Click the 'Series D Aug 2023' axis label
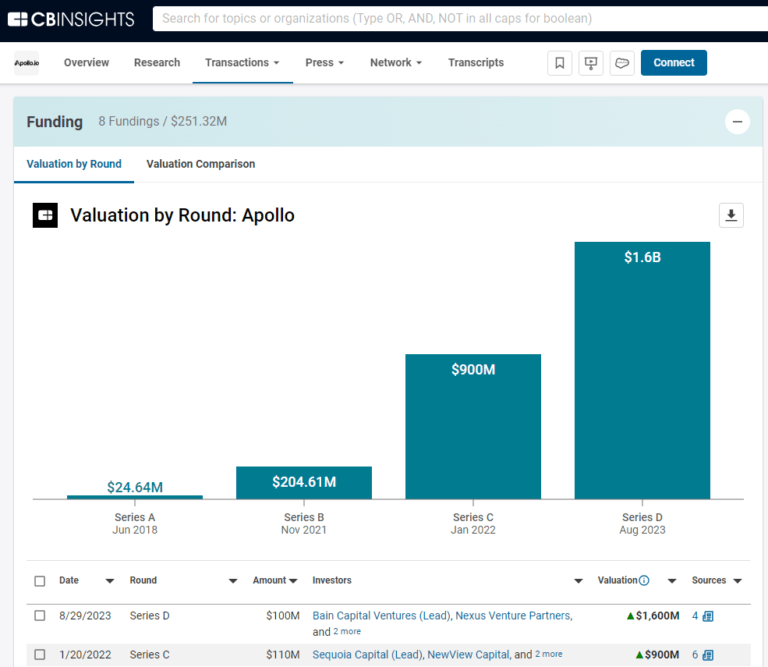This screenshot has width=768, height=667. tap(642, 524)
